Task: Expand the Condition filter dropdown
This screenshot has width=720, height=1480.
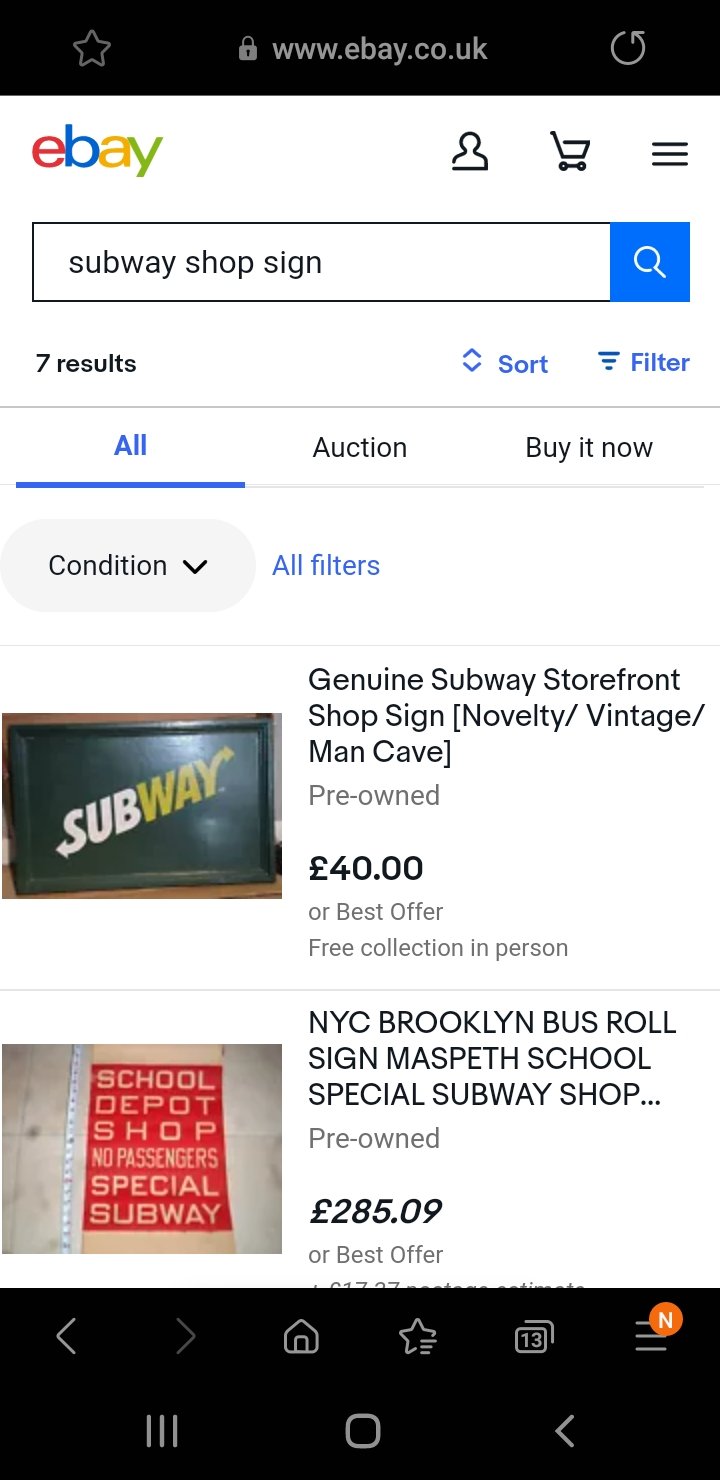Action: [128, 565]
